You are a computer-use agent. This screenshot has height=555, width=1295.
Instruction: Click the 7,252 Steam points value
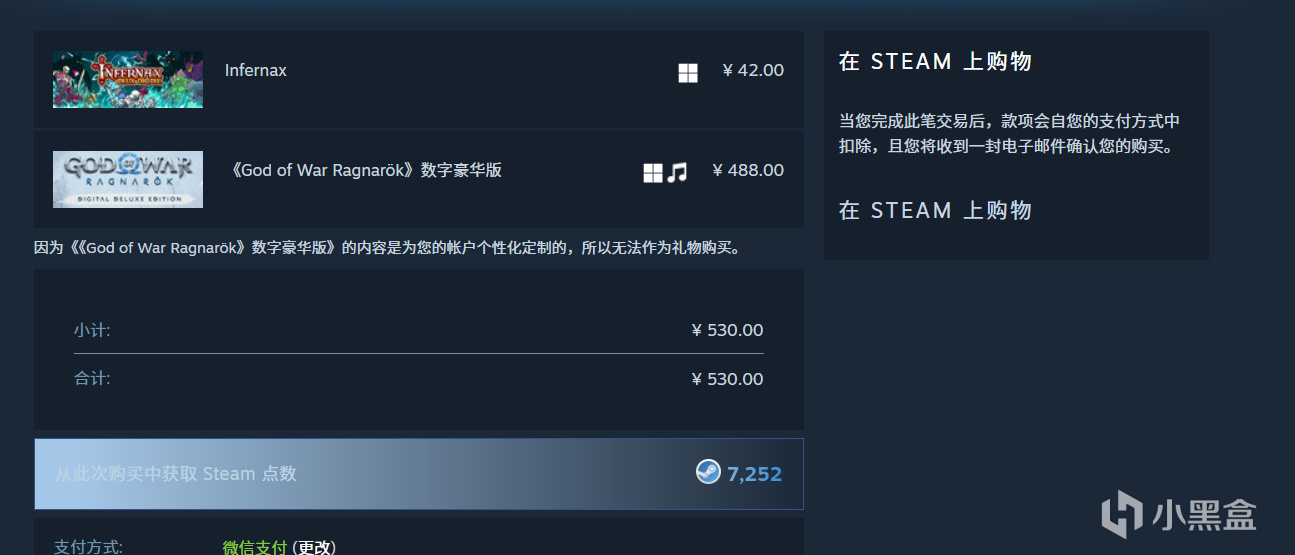(754, 474)
